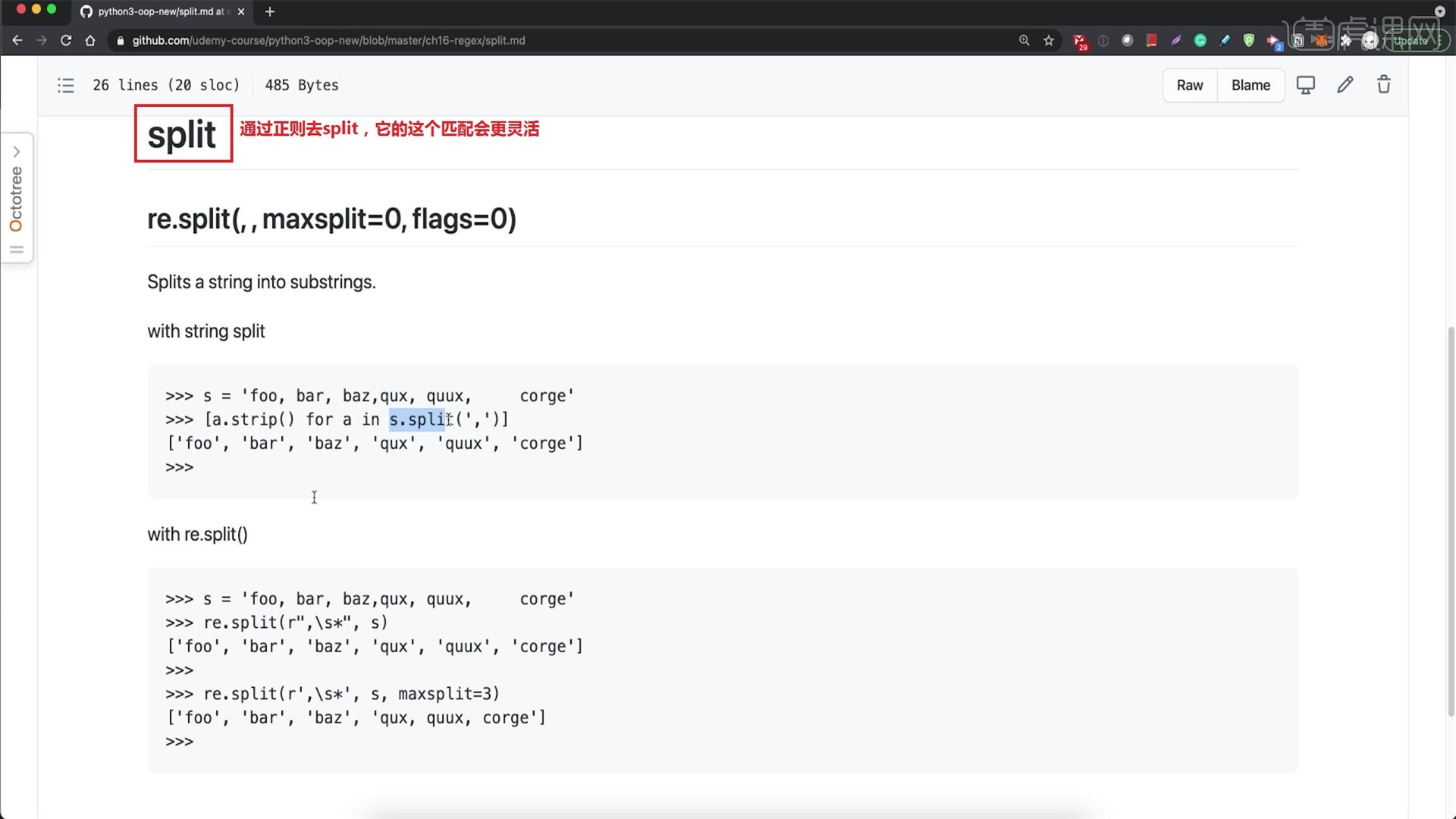Open the Notion web clipper extension

pyautogui.click(x=1298, y=40)
